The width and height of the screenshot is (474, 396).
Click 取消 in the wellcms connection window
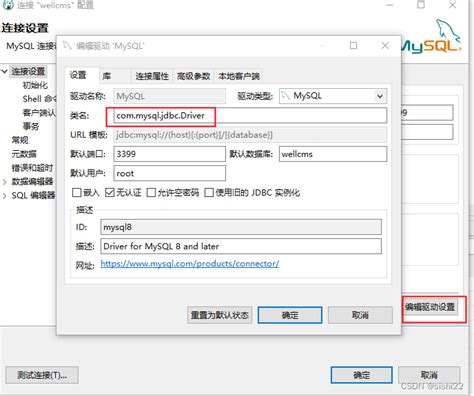coord(429,375)
